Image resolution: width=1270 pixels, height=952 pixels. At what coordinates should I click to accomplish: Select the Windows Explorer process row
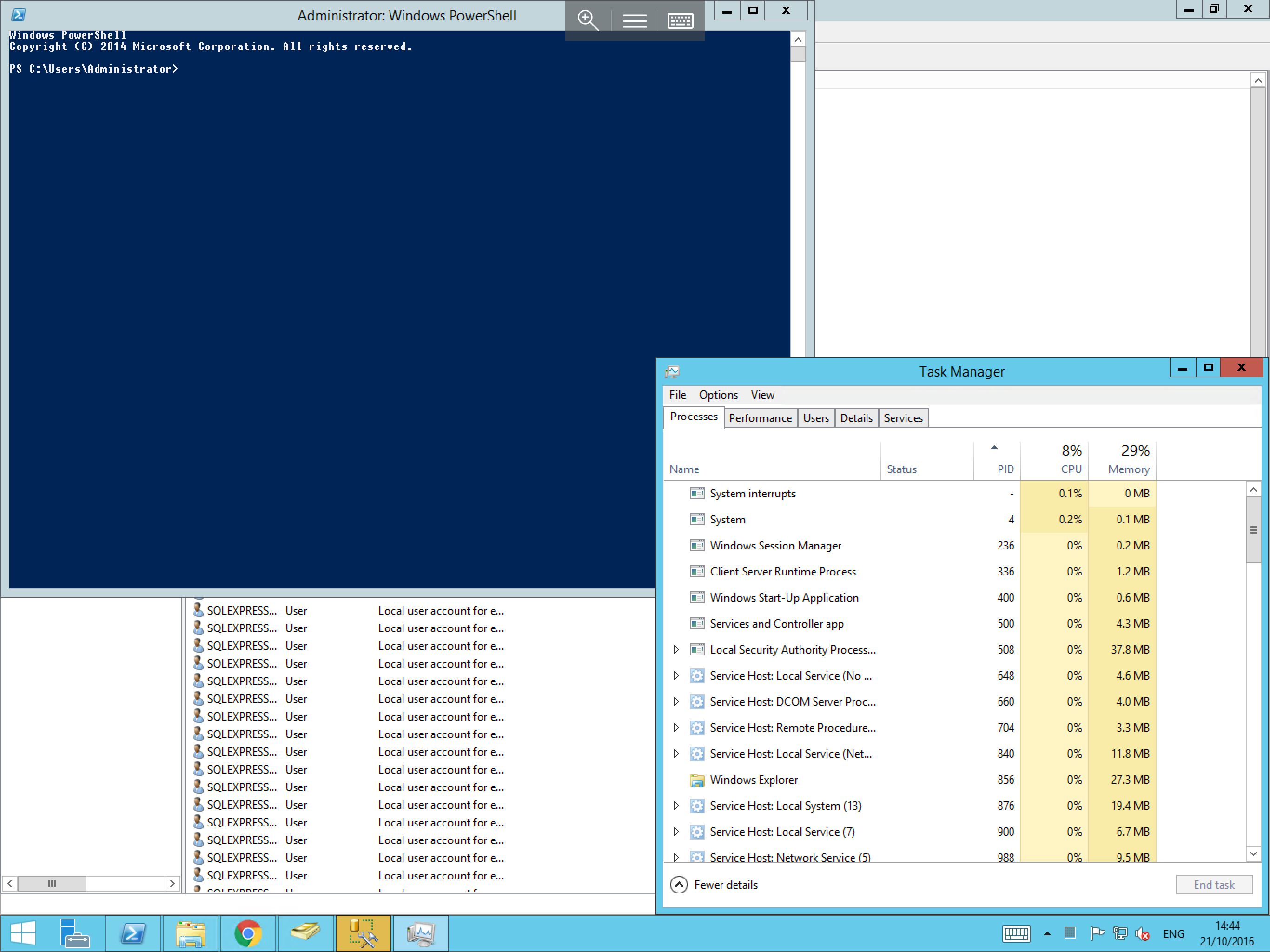pos(910,780)
